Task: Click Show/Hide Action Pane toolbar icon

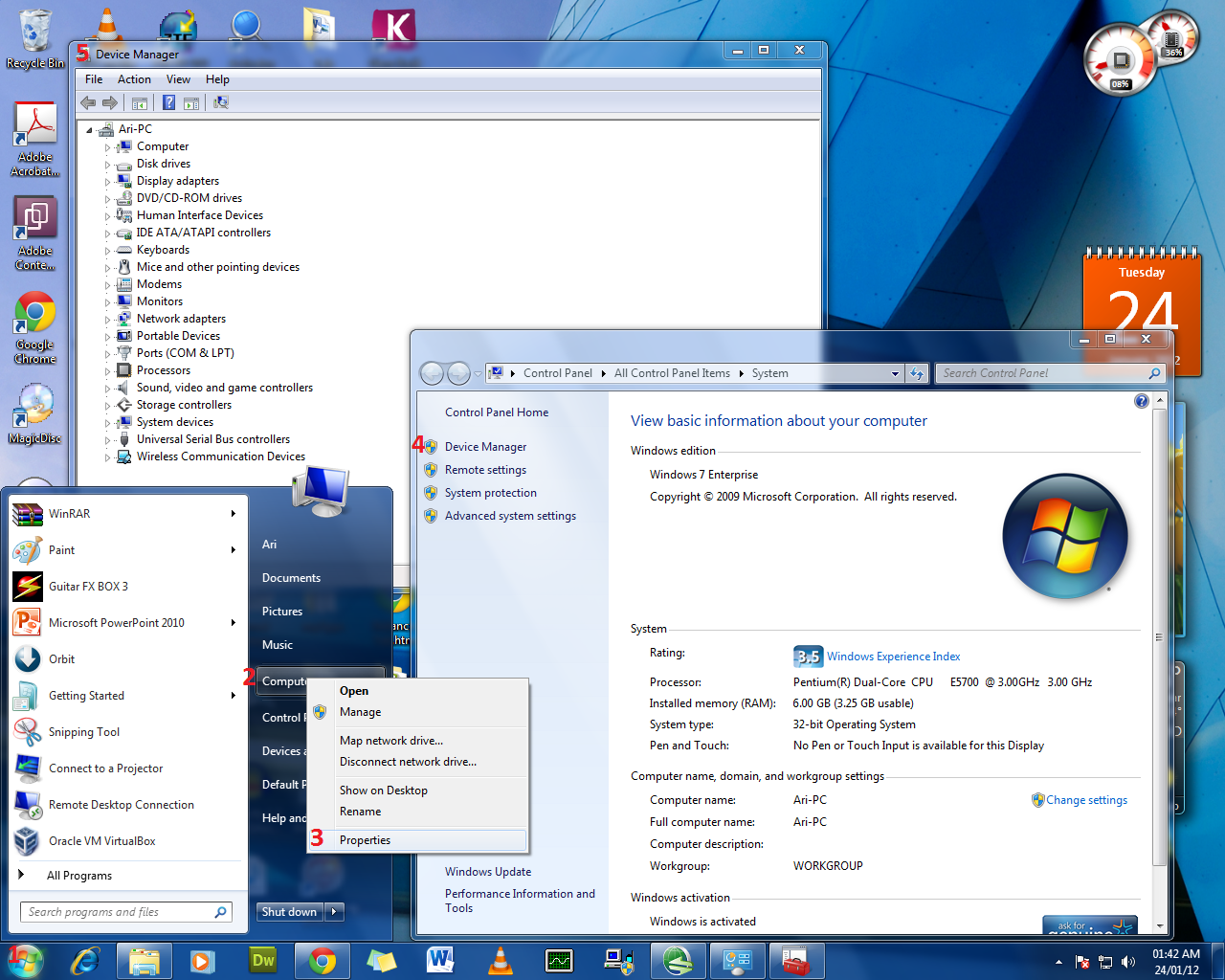Action: pos(191,102)
